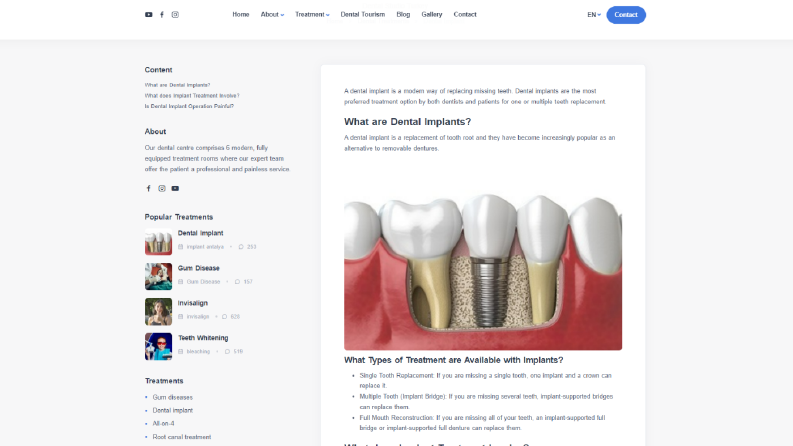This screenshot has height=446, width=793.
Task: Jump to What does Implant Treatment Involve?
Action: tap(192, 96)
